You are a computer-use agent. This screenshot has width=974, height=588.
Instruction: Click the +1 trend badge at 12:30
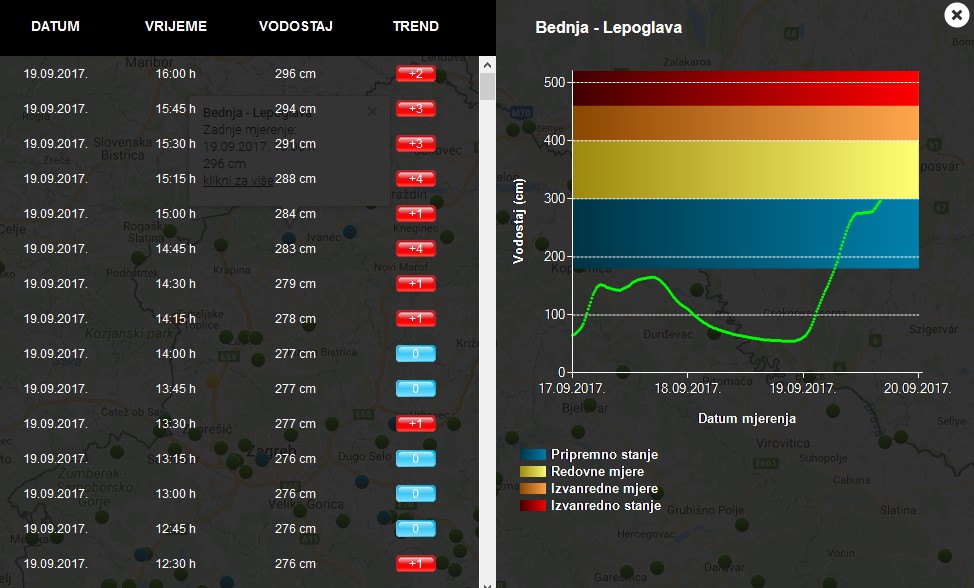coord(416,564)
